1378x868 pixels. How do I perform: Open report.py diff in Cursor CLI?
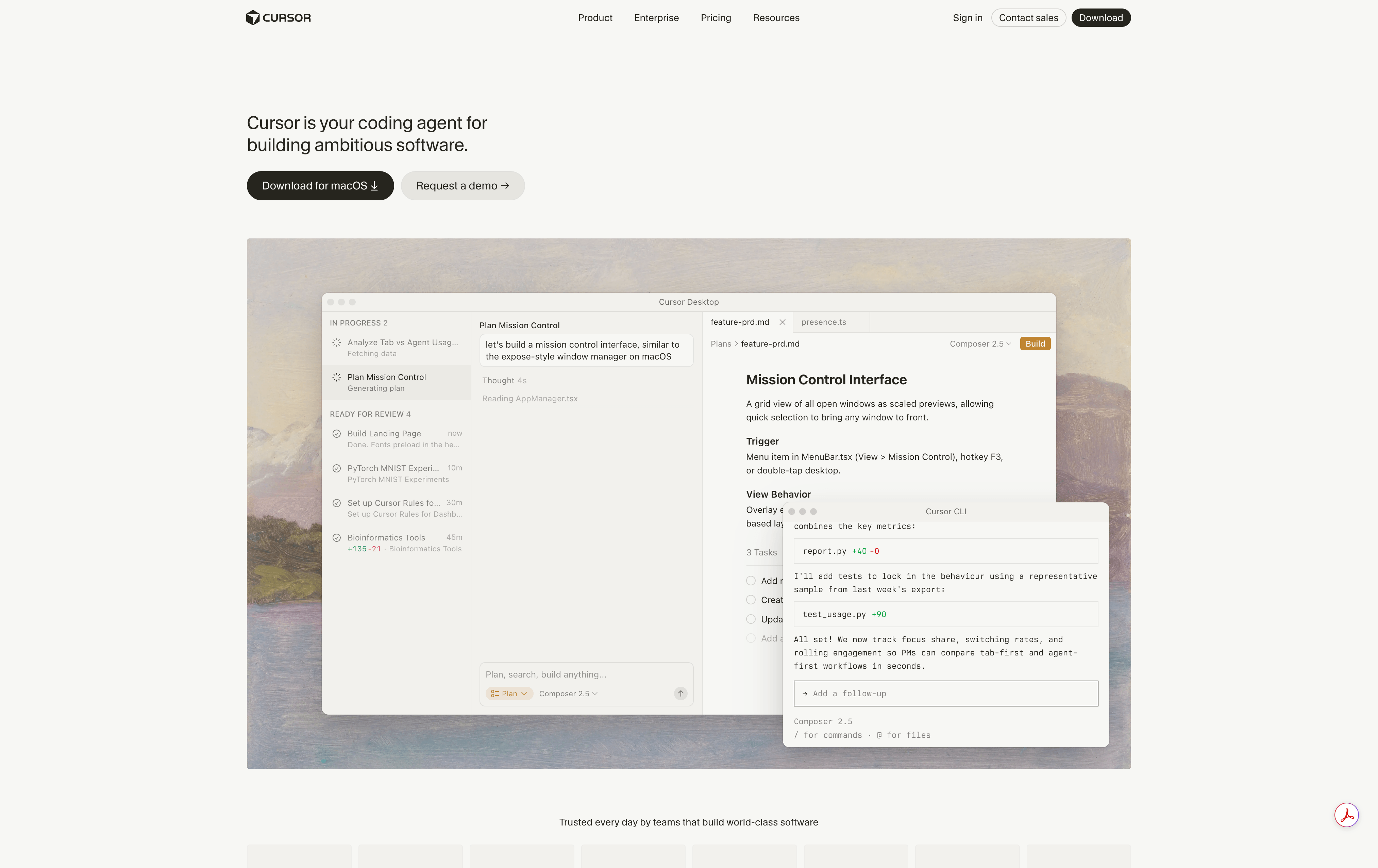(945, 551)
